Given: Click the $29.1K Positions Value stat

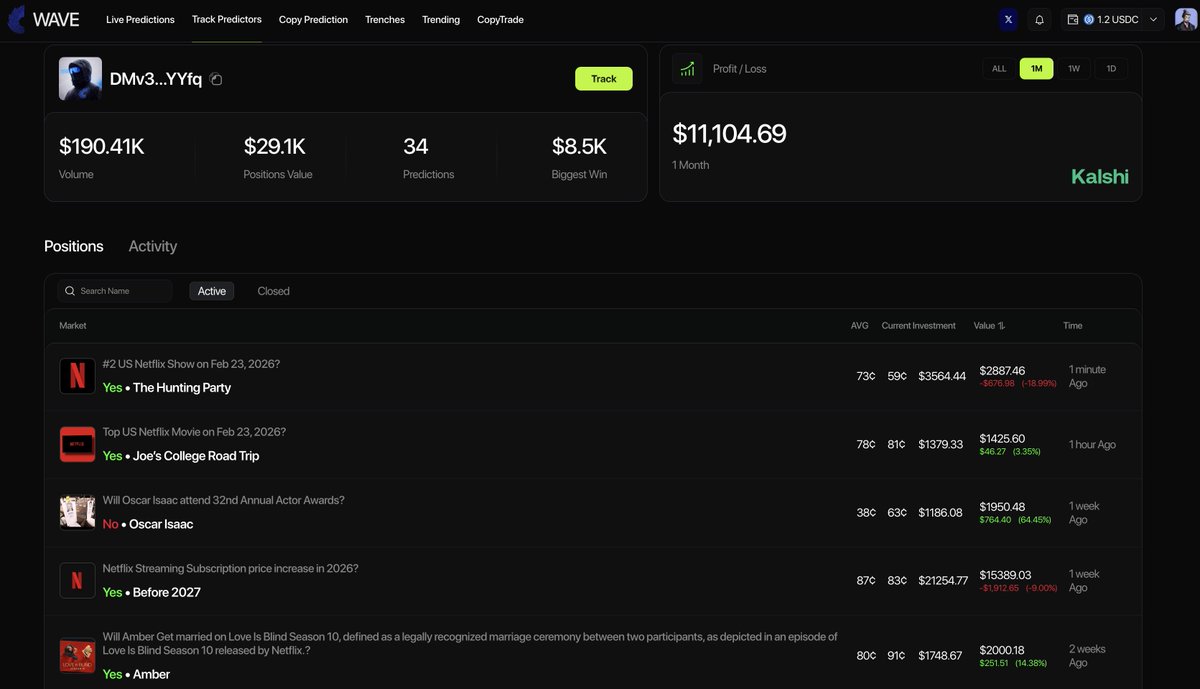Looking at the screenshot, I should [x=275, y=147].
